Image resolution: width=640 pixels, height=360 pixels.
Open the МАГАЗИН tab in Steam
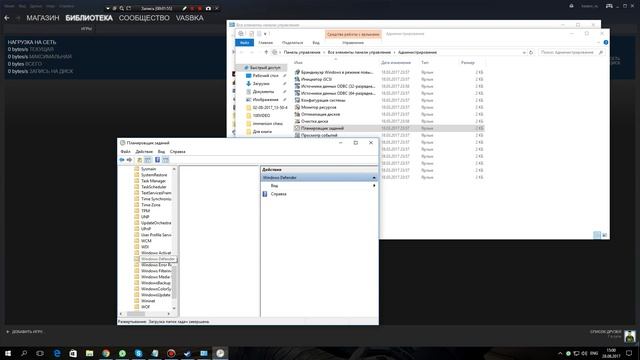(x=43, y=18)
